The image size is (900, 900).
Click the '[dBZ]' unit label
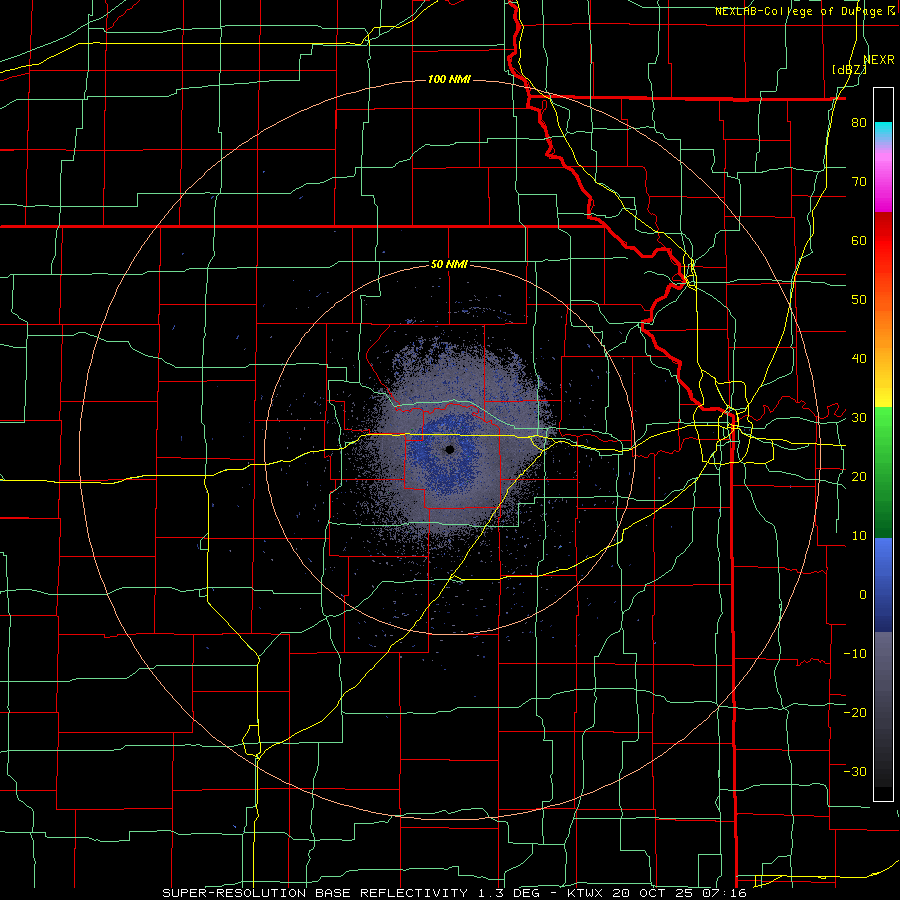(849, 69)
